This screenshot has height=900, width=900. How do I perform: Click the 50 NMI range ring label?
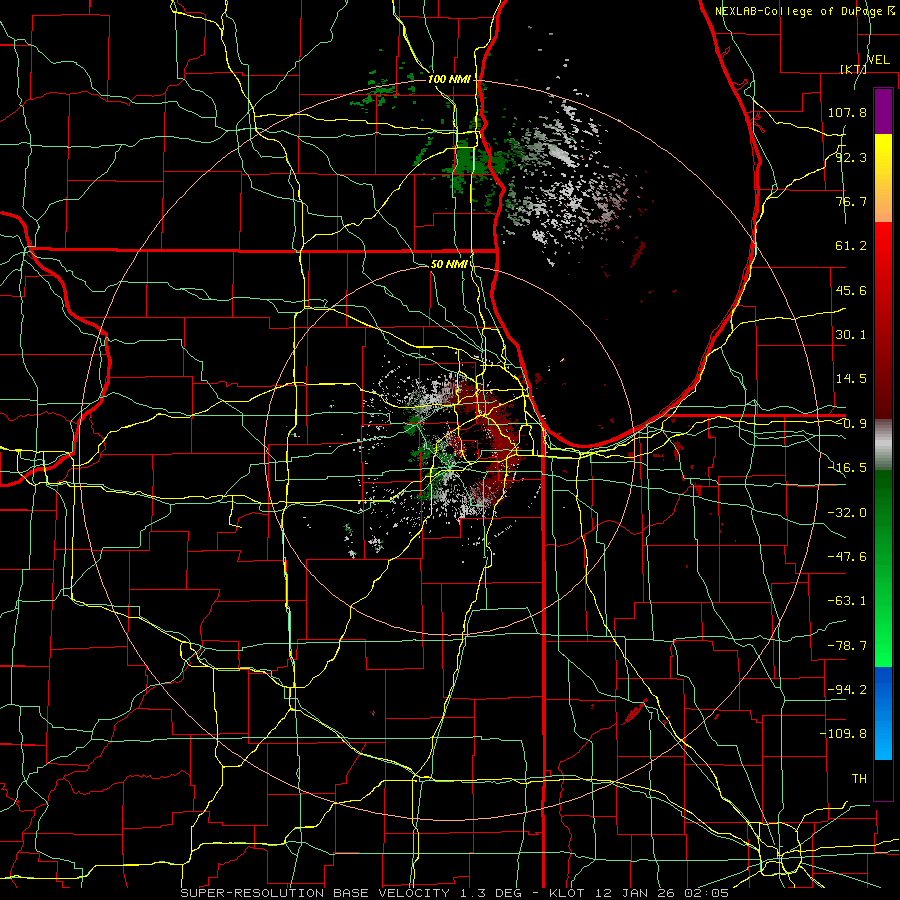point(449,264)
